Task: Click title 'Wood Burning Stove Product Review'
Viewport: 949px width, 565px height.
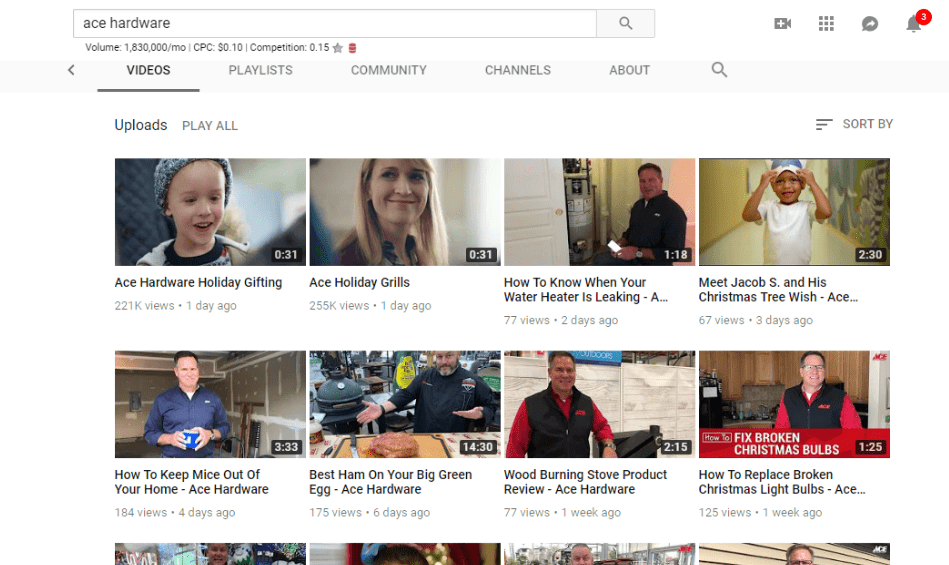Action: pos(585,482)
